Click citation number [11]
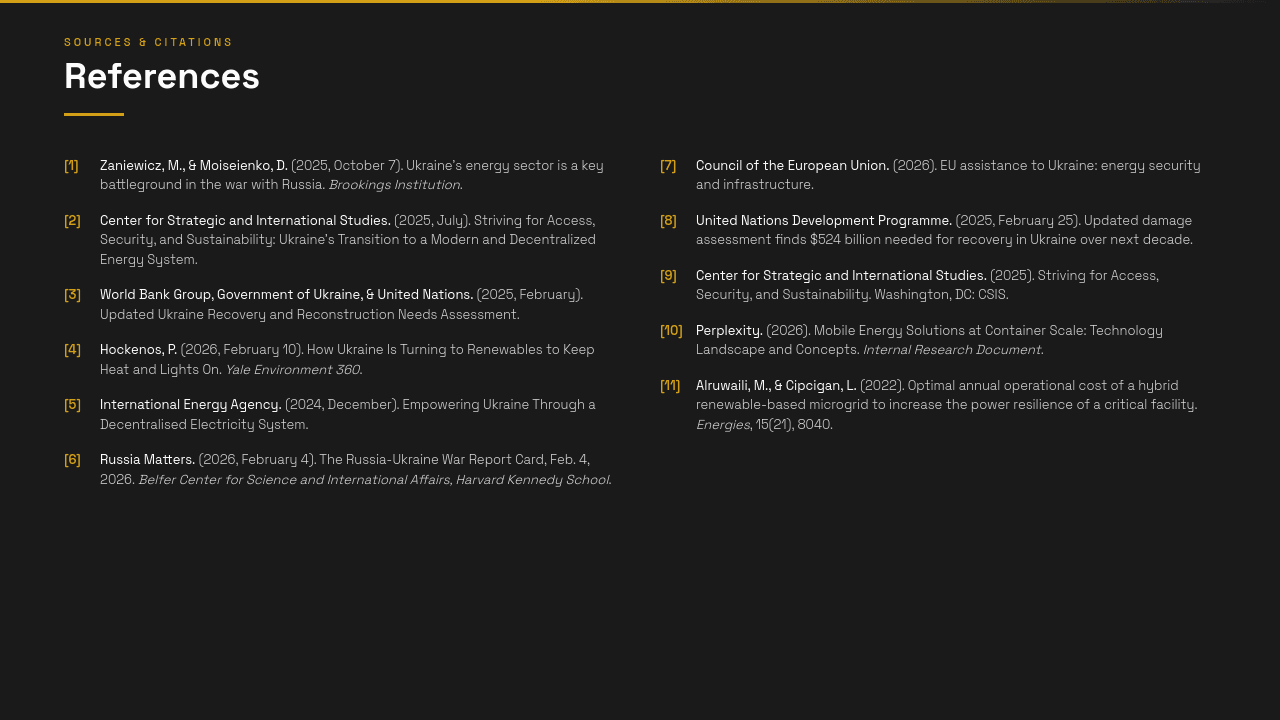1280x720 pixels. (x=670, y=386)
